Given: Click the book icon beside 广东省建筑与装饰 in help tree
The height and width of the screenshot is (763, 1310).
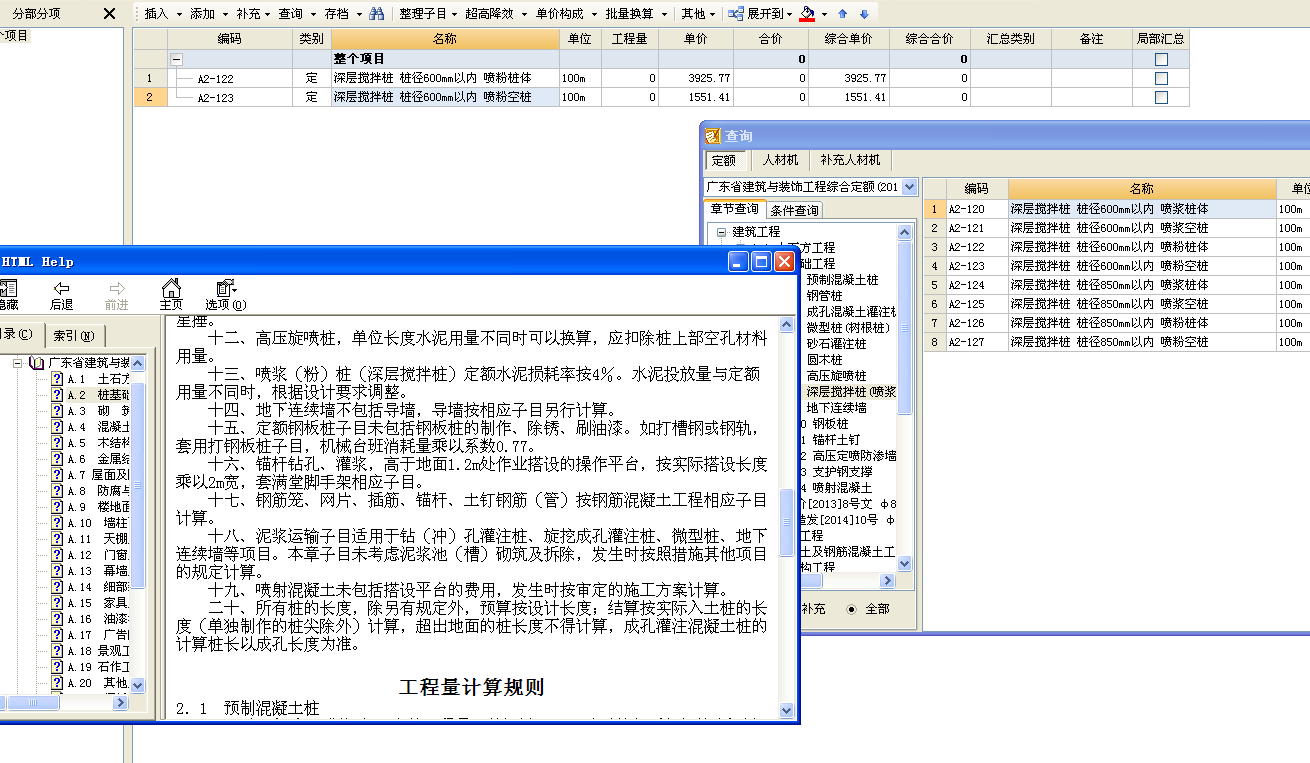Looking at the screenshot, I should click(37, 363).
